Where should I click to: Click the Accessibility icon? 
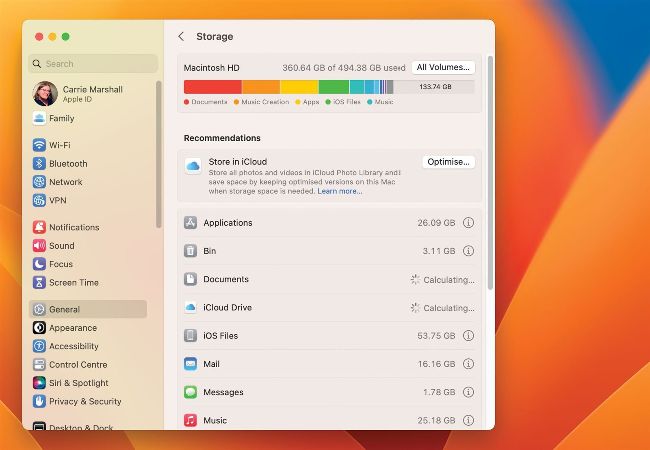coord(39,346)
